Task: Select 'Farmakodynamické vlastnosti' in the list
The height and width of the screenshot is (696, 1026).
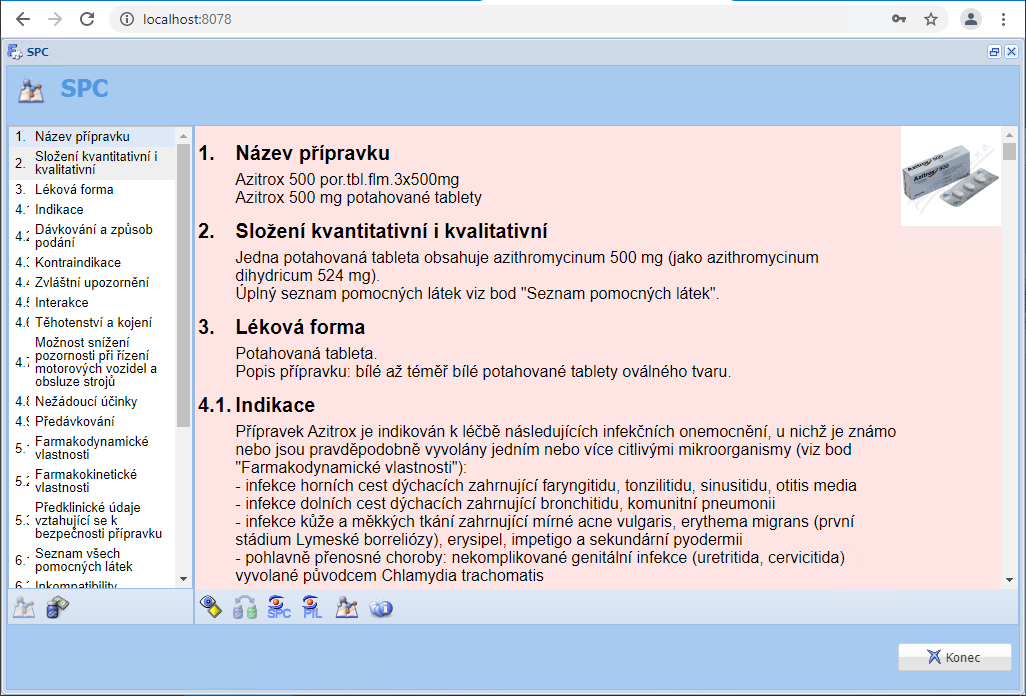Action: click(93, 447)
